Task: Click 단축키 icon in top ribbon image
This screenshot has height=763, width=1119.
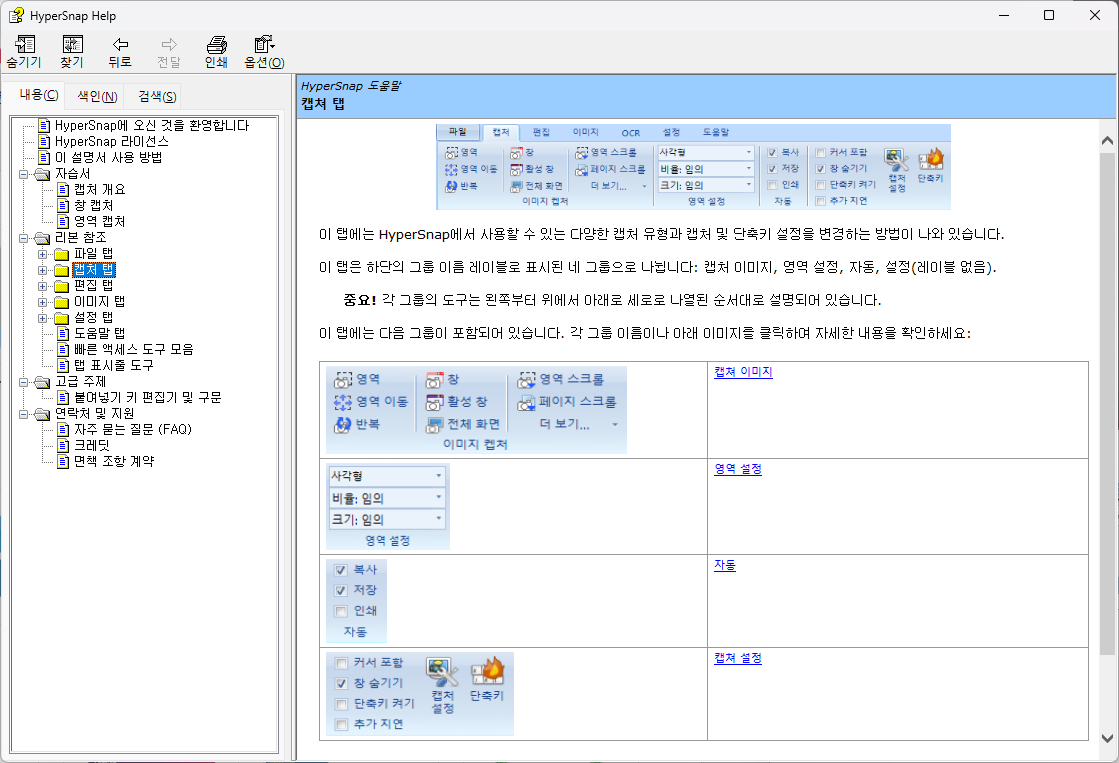Action: (x=931, y=160)
